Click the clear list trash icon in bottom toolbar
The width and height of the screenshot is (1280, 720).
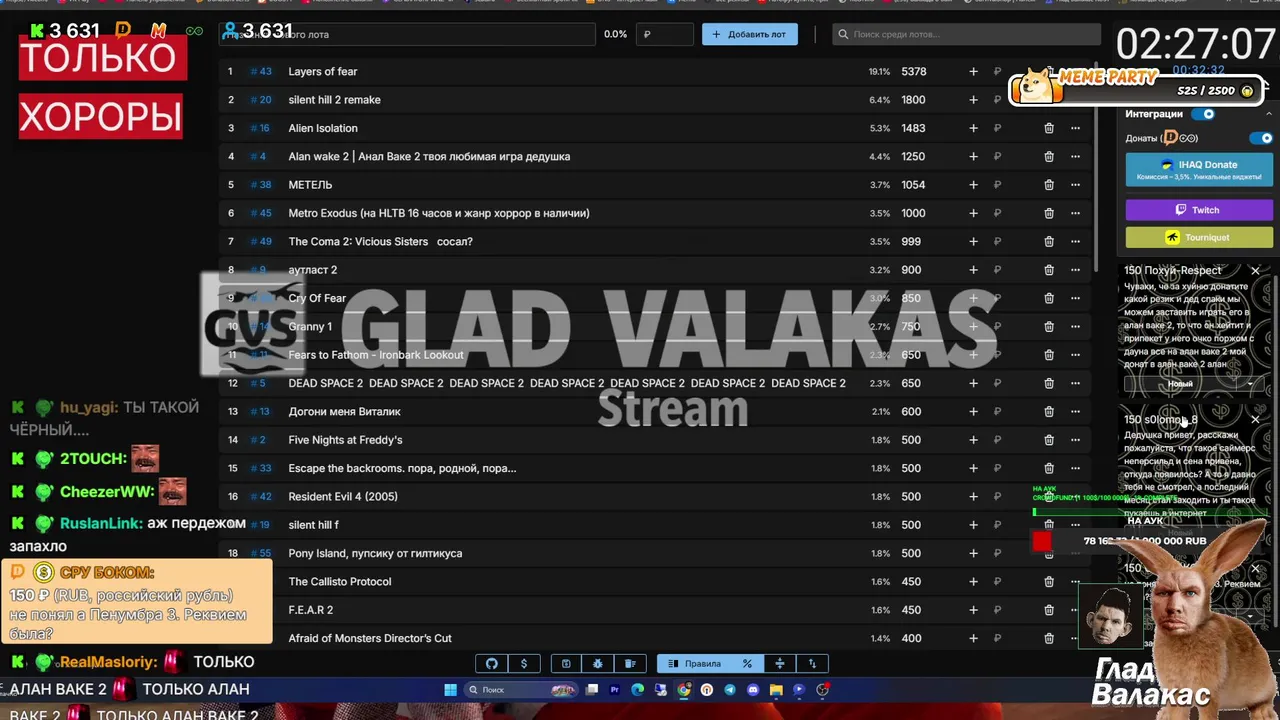click(x=630, y=664)
